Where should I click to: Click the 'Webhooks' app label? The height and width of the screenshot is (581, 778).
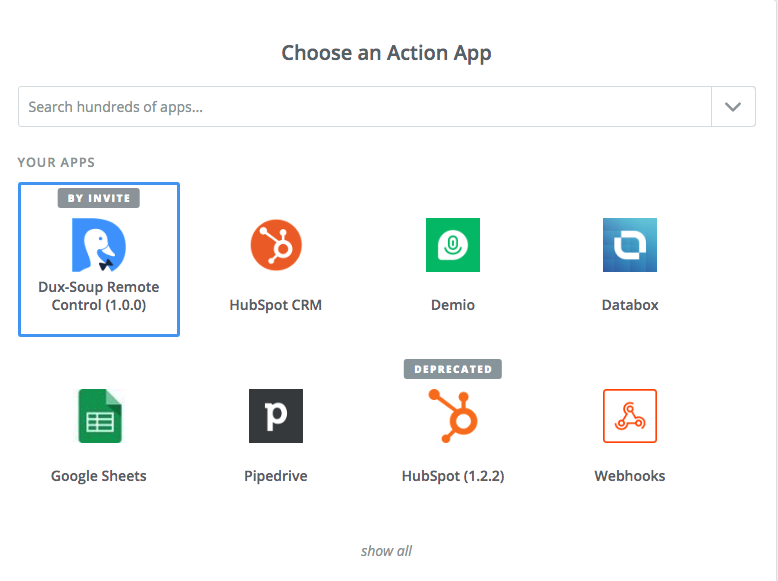pos(630,476)
